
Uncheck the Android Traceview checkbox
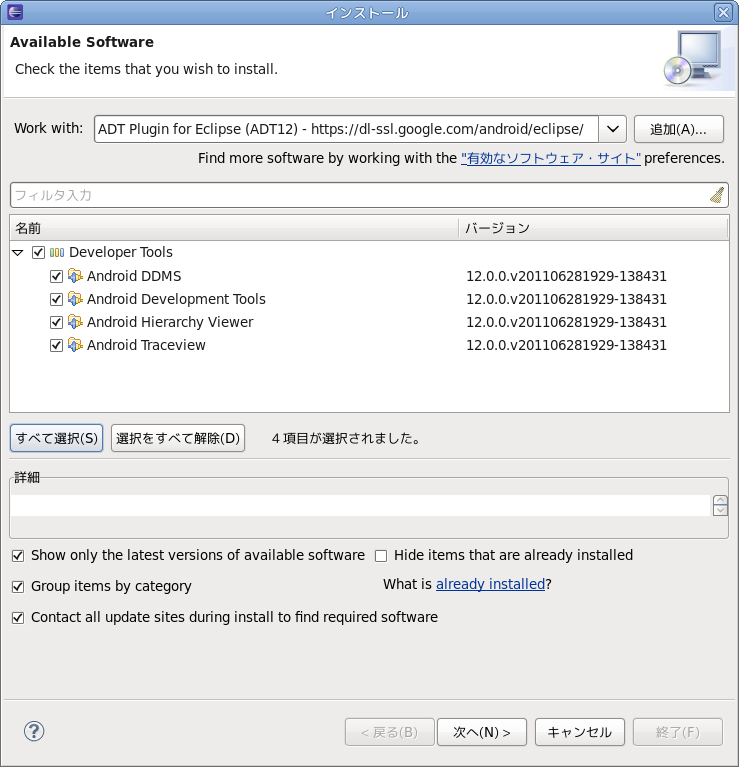56,345
